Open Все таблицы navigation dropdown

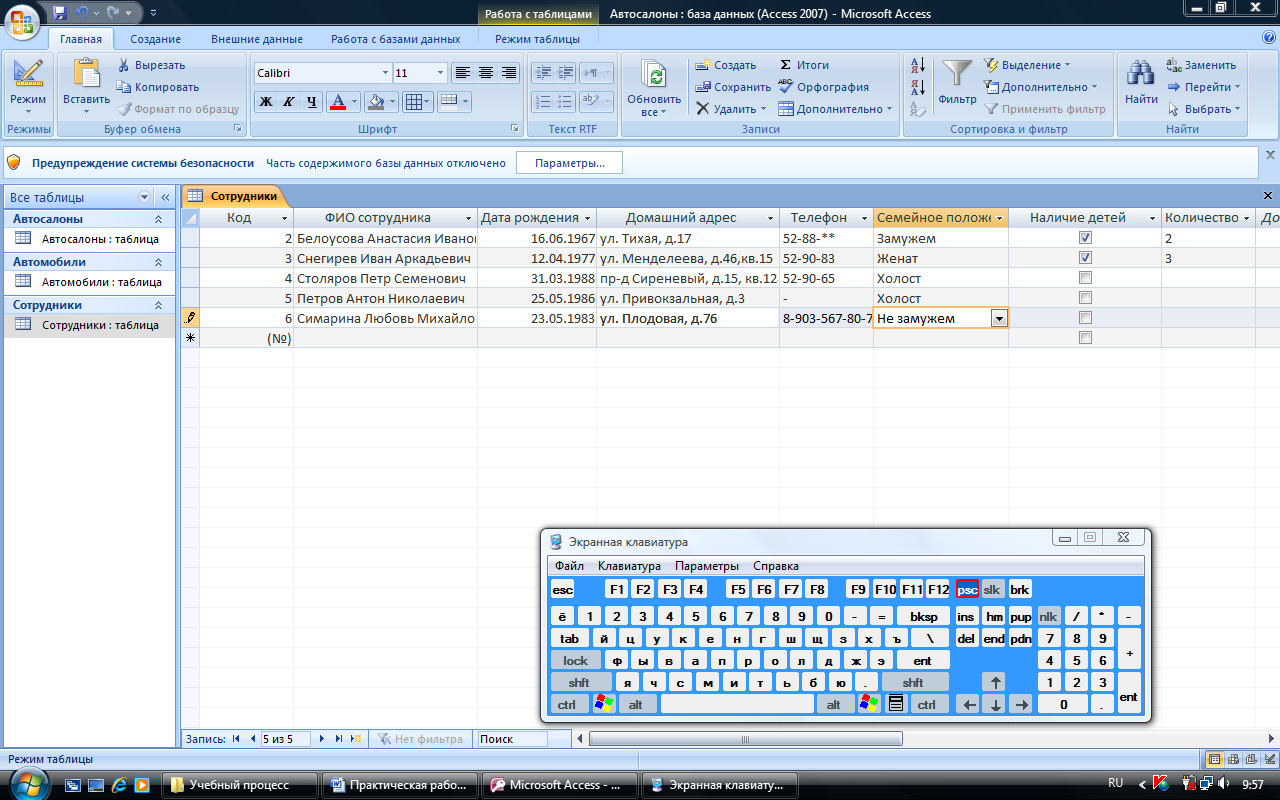(x=145, y=197)
